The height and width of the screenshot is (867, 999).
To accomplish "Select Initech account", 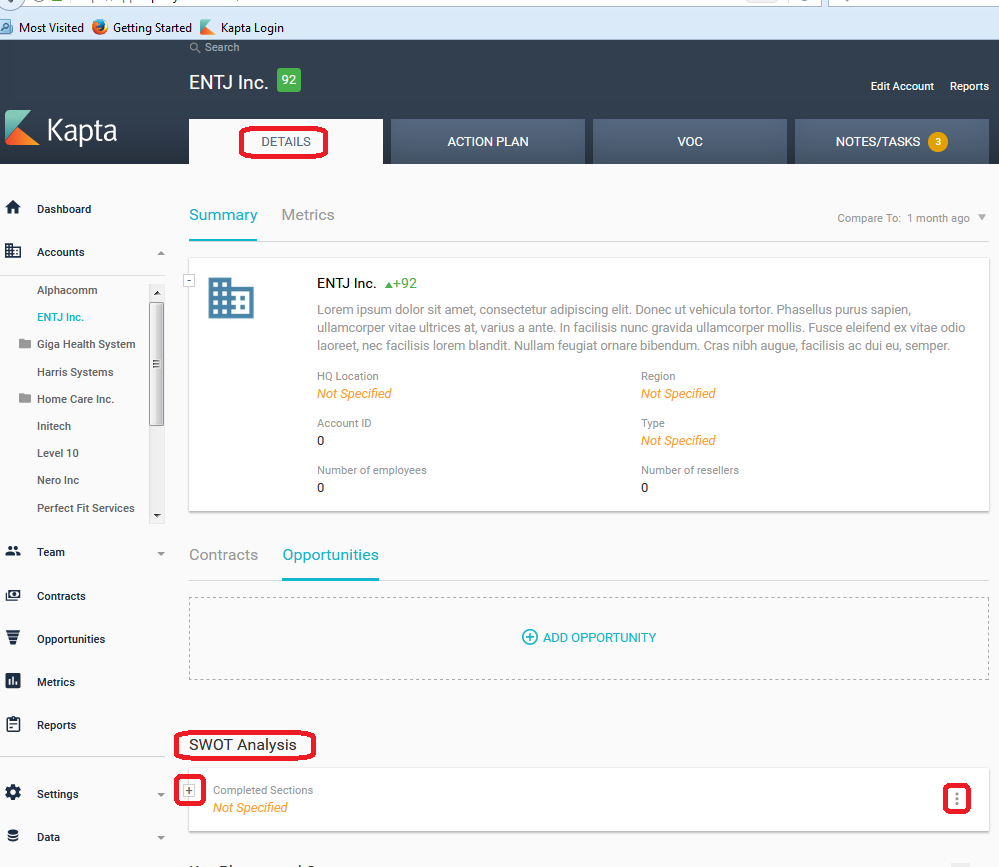I will [54, 426].
